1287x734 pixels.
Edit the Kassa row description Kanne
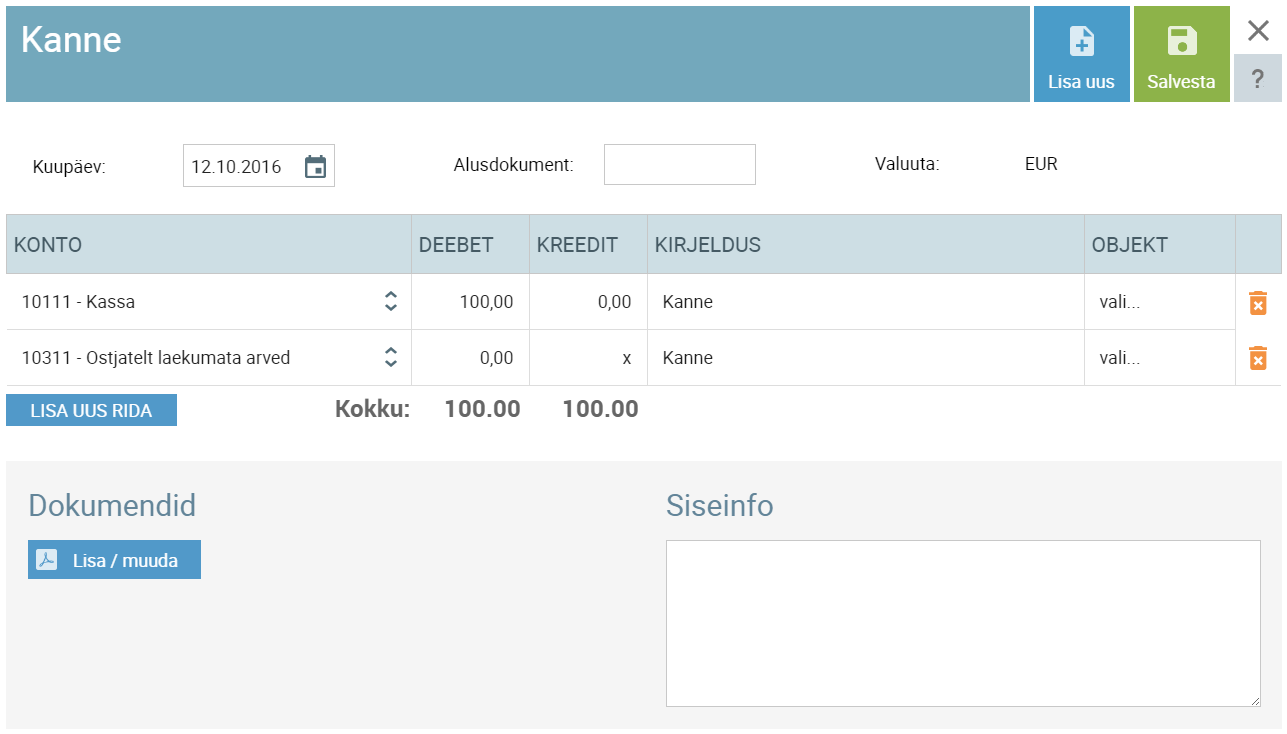click(x=864, y=302)
